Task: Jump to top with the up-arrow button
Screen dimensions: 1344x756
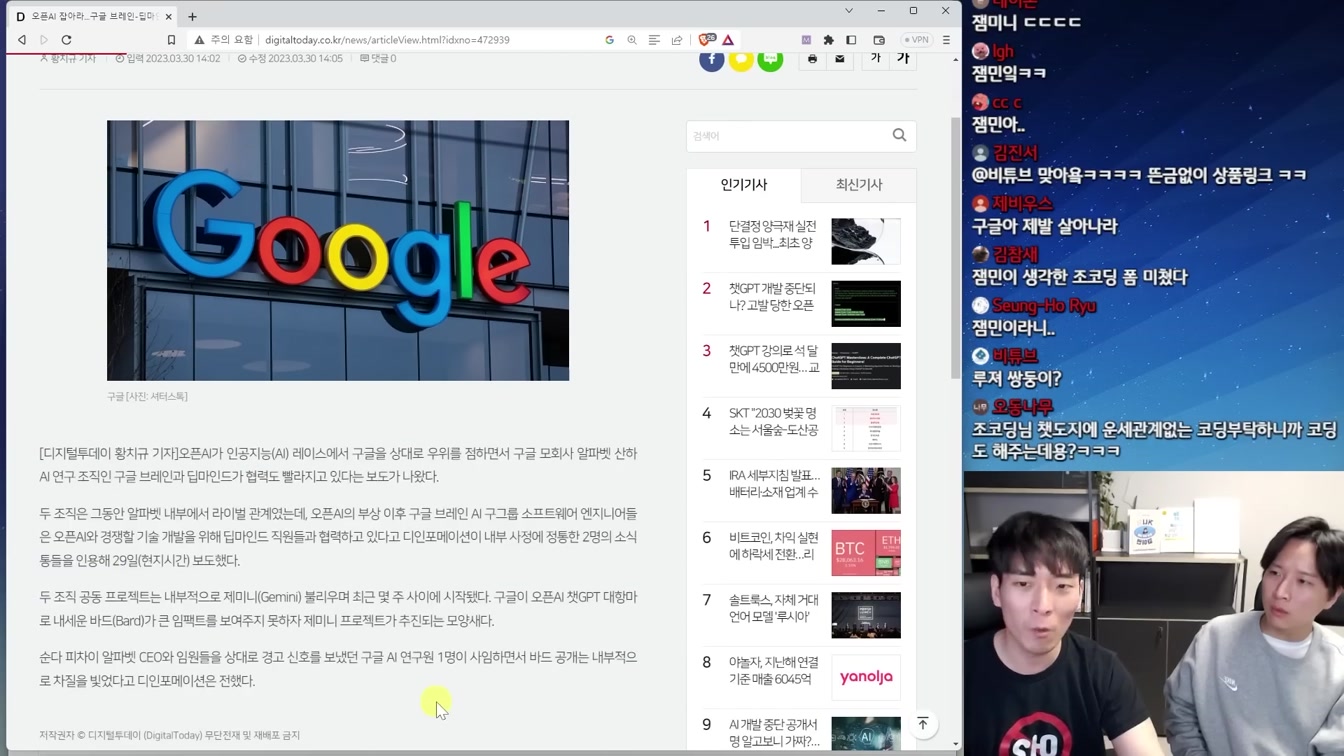Action: (923, 724)
